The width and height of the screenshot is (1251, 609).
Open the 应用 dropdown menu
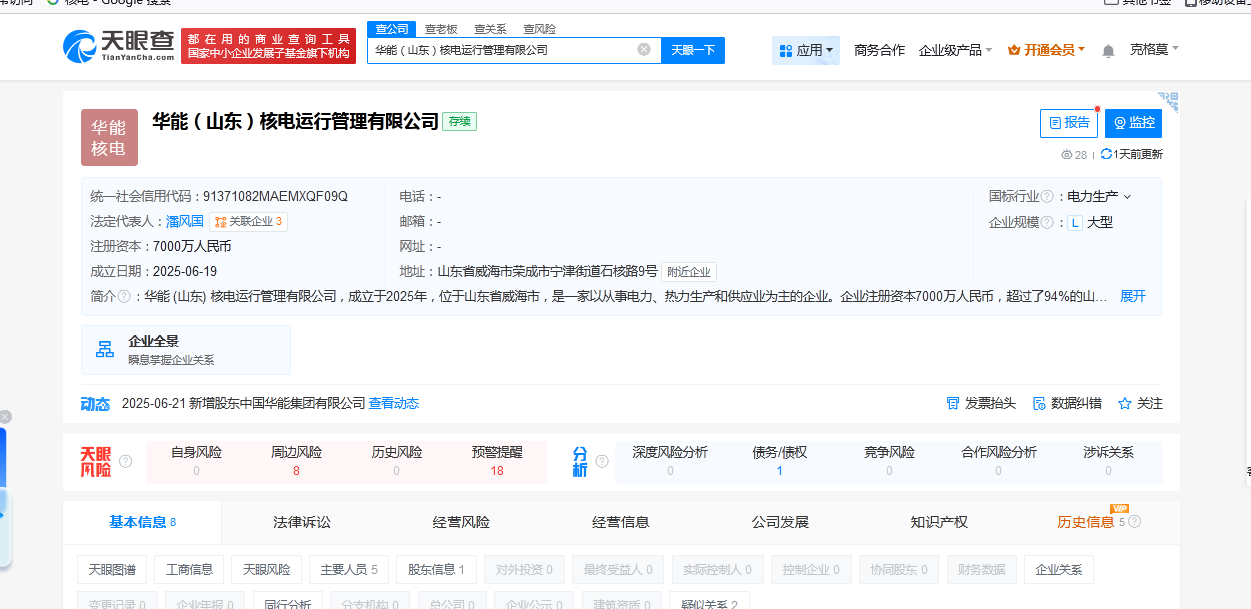click(x=805, y=50)
